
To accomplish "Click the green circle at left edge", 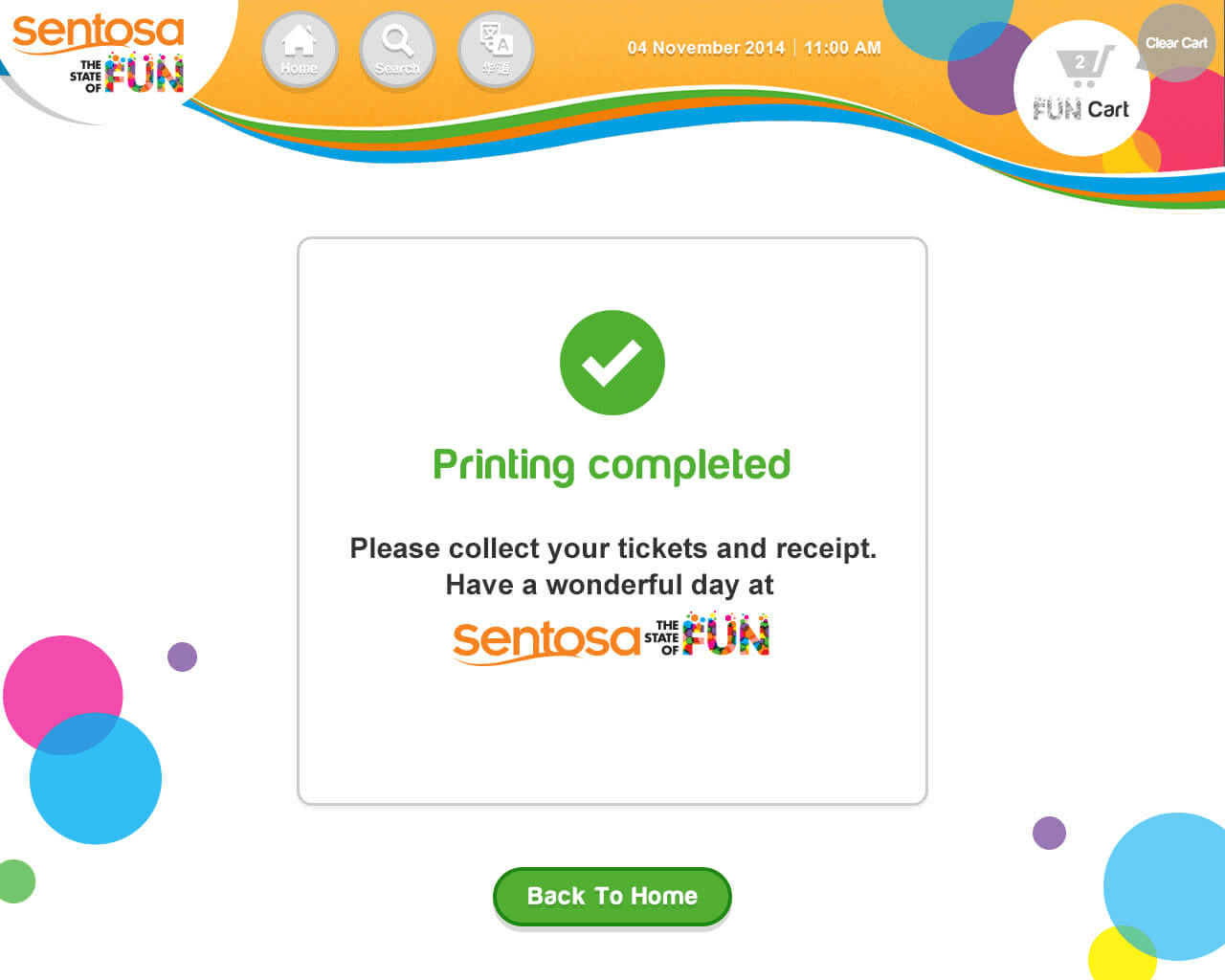I will [14, 881].
